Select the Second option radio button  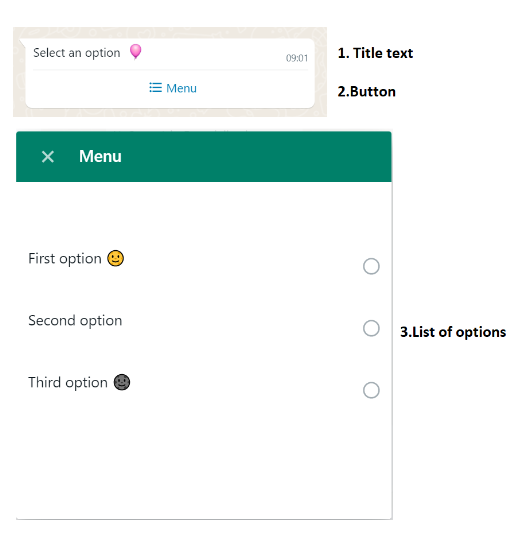[x=371, y=328]
